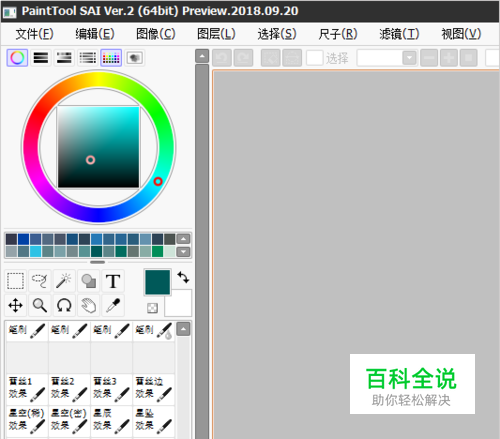The height and width of the screenshot is (439, 500).
Task: Pick the bright cyan palette swatch
Action: [x=35, y=251]
